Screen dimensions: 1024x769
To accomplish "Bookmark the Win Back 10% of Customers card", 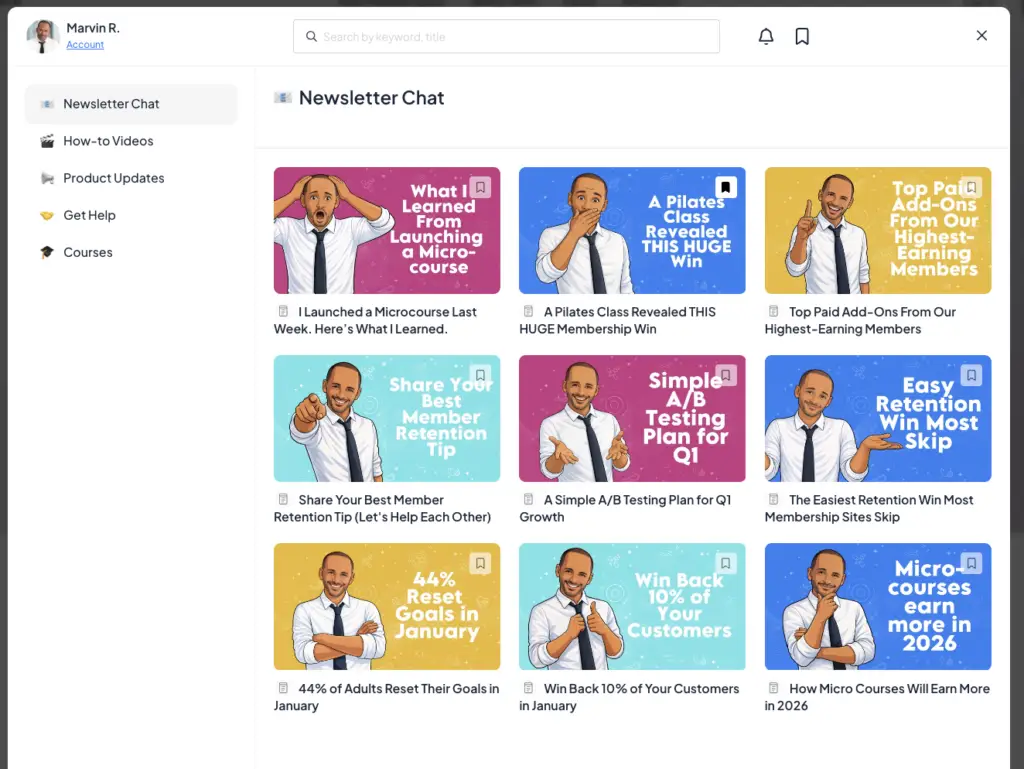I will click(x=726, y=563).
